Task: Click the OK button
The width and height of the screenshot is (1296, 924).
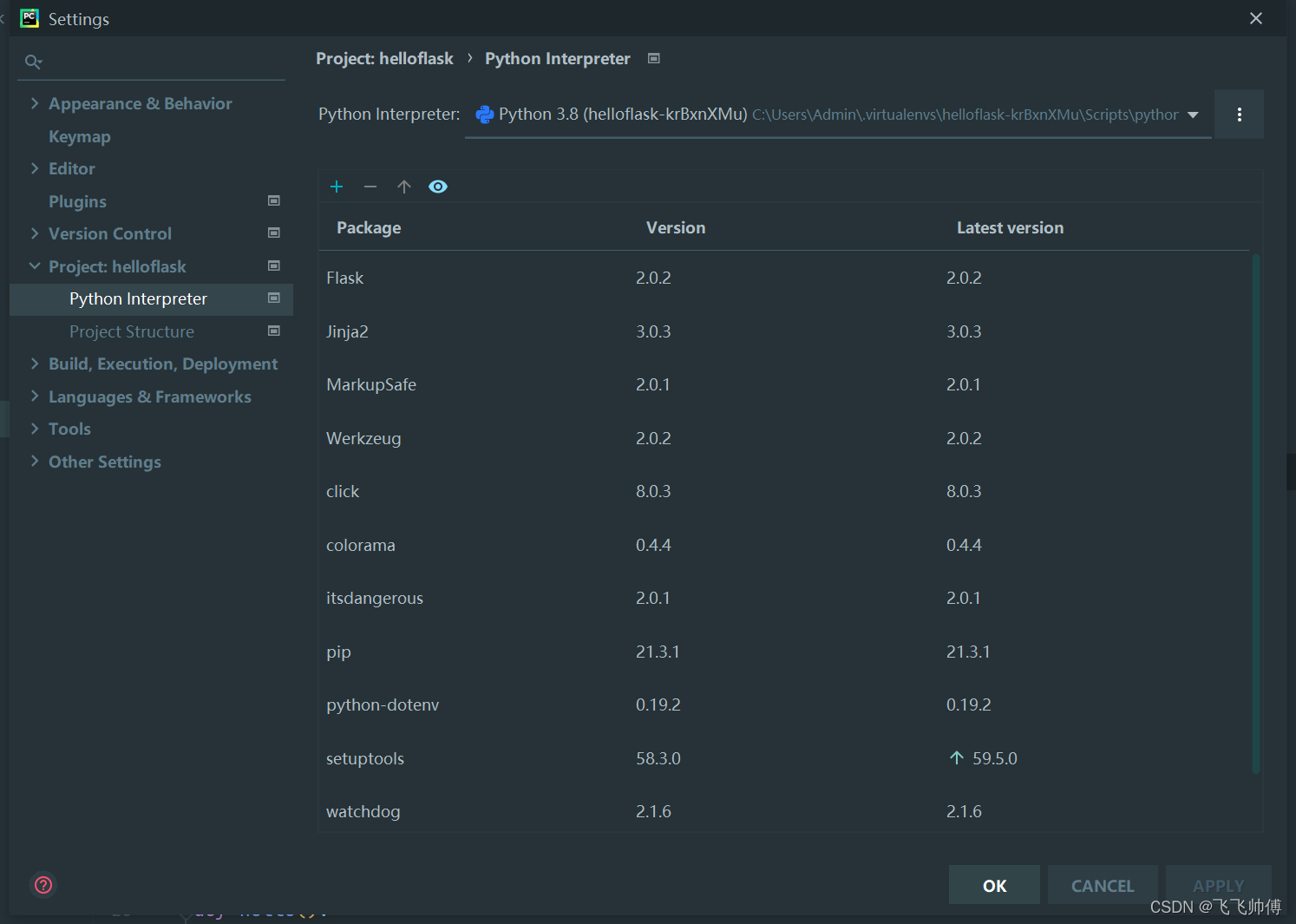Action: (994, 885)
